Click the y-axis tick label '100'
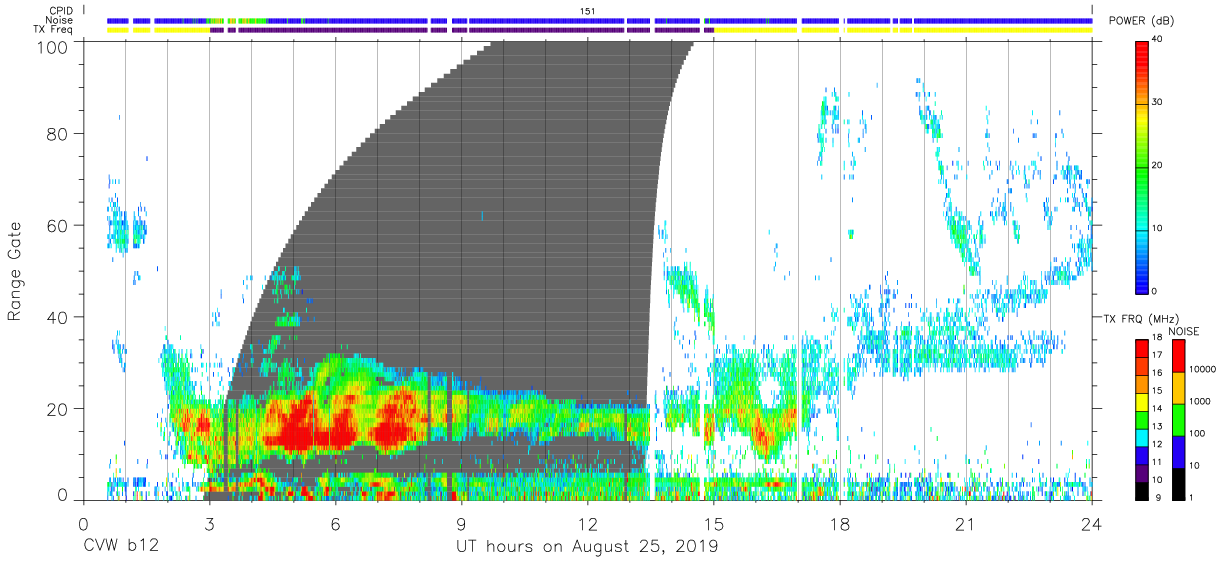 pos(52,46)
